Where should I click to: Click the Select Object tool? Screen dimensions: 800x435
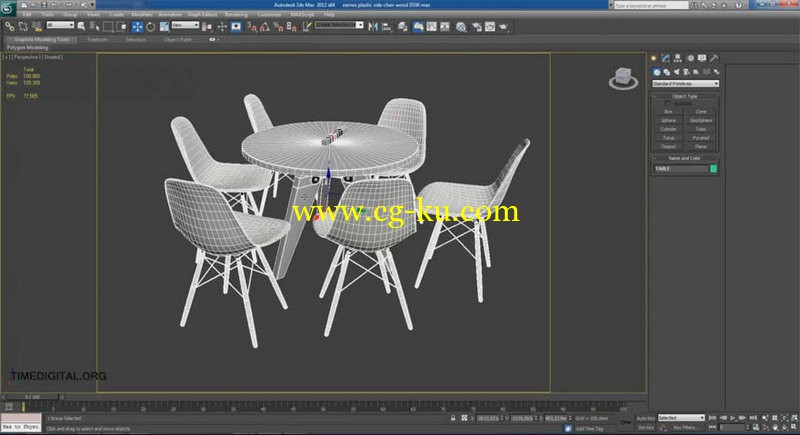tap(81, 27)
